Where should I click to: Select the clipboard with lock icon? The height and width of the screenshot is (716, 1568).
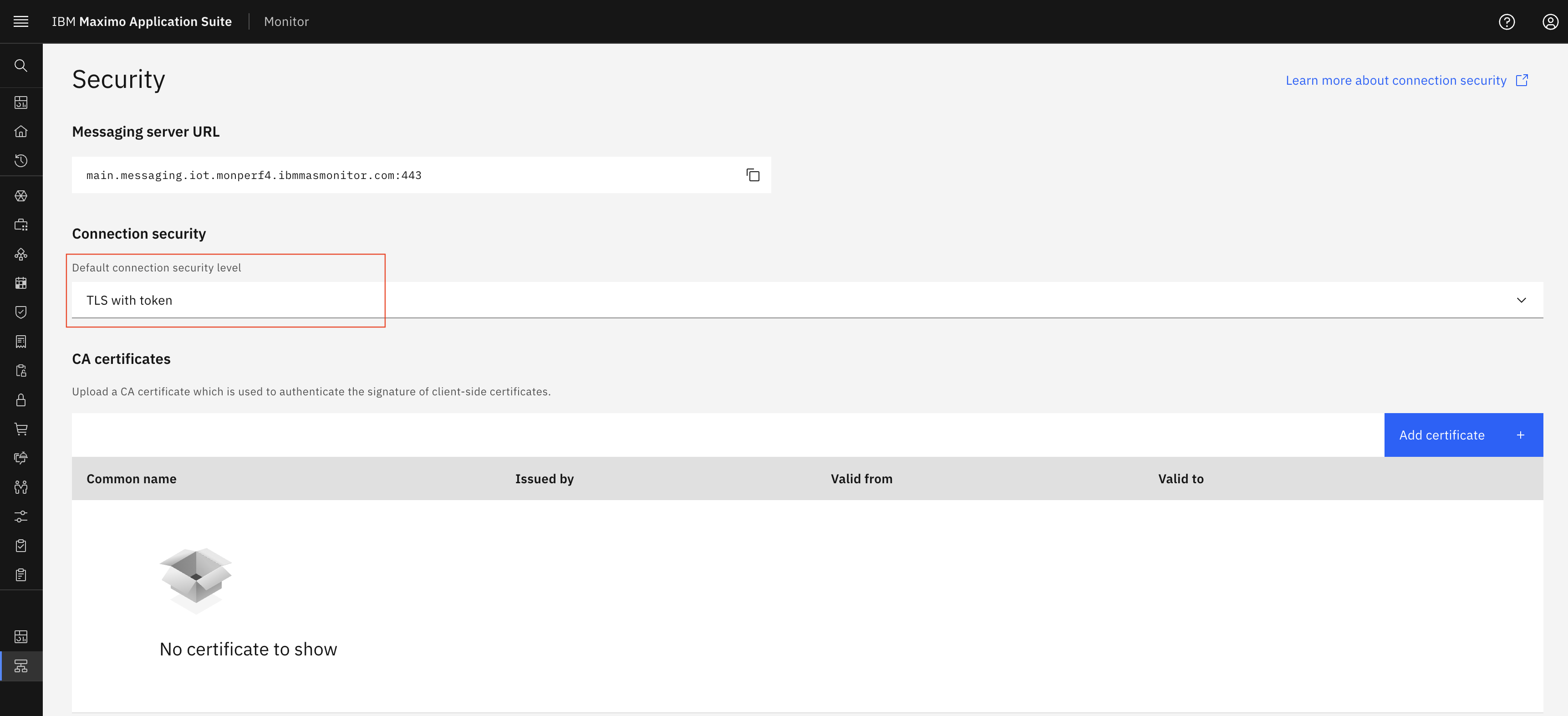(x=20, y=371)
